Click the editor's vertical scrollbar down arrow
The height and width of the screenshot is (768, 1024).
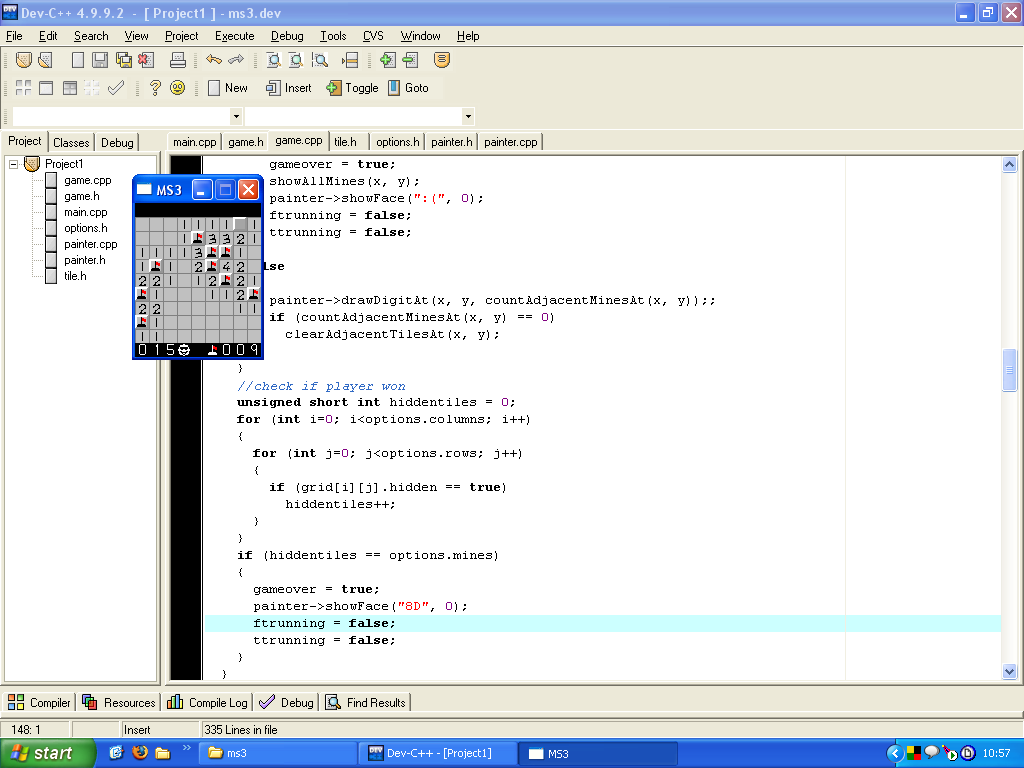(1009, 672)
